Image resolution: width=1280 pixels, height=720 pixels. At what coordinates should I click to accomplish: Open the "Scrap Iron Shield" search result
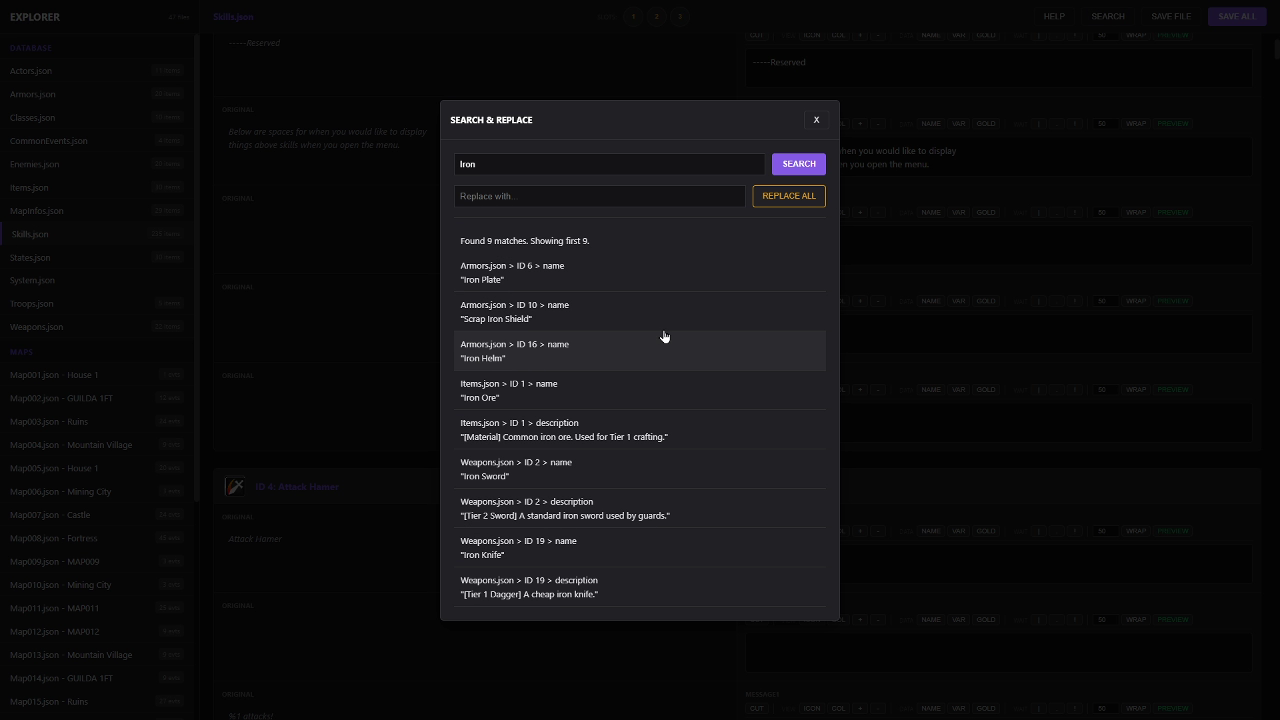640,312
